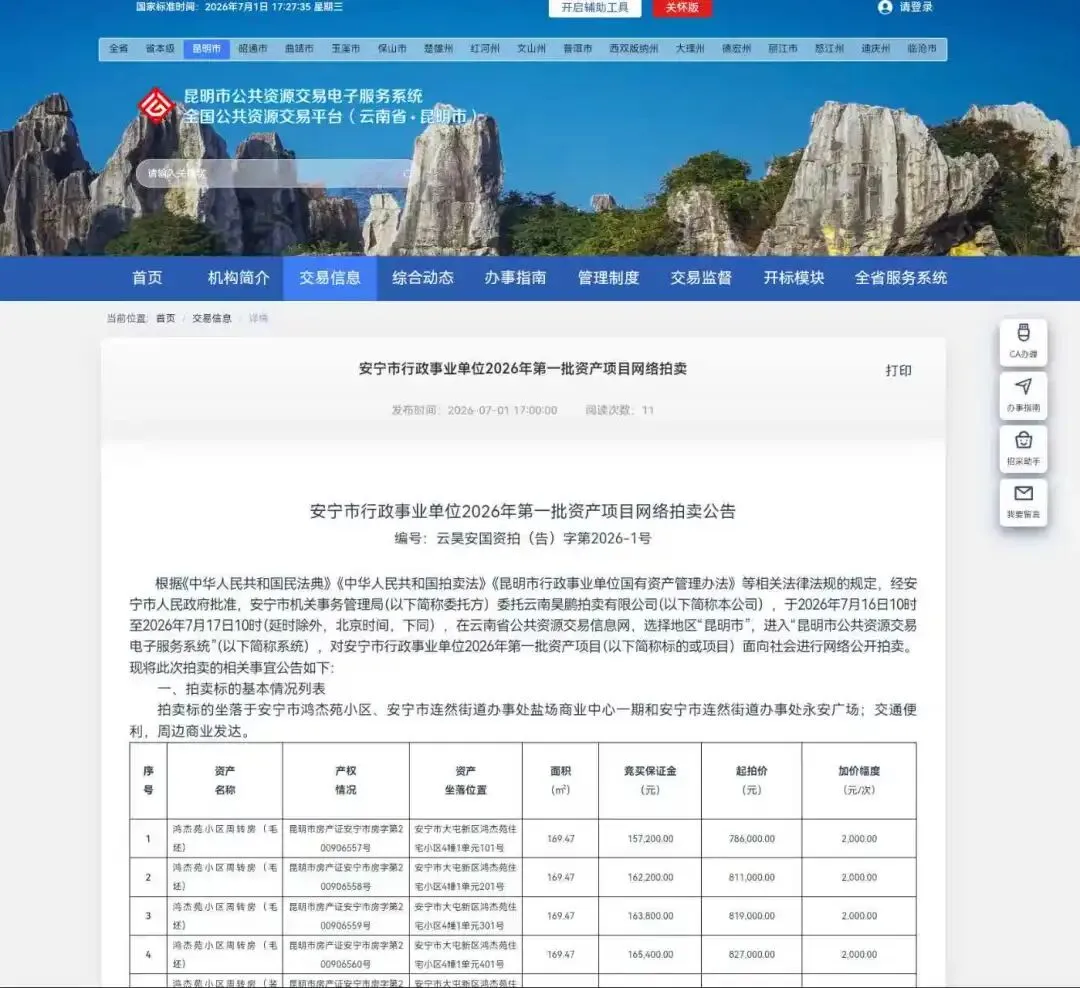Open the paper-plane 办事指南 floating side widget
The image size is (1080, 988).
point(1024,395)
